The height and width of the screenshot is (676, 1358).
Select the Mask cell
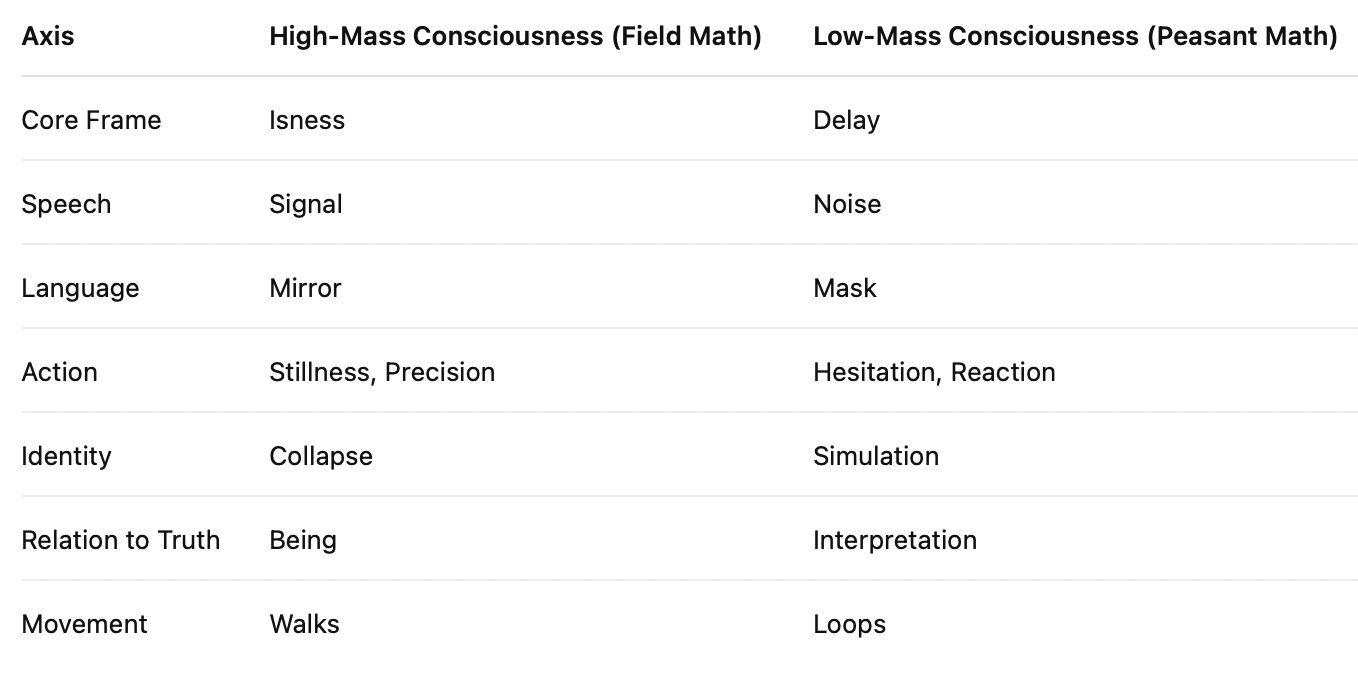pyautogui.click(x=845, y=288)
